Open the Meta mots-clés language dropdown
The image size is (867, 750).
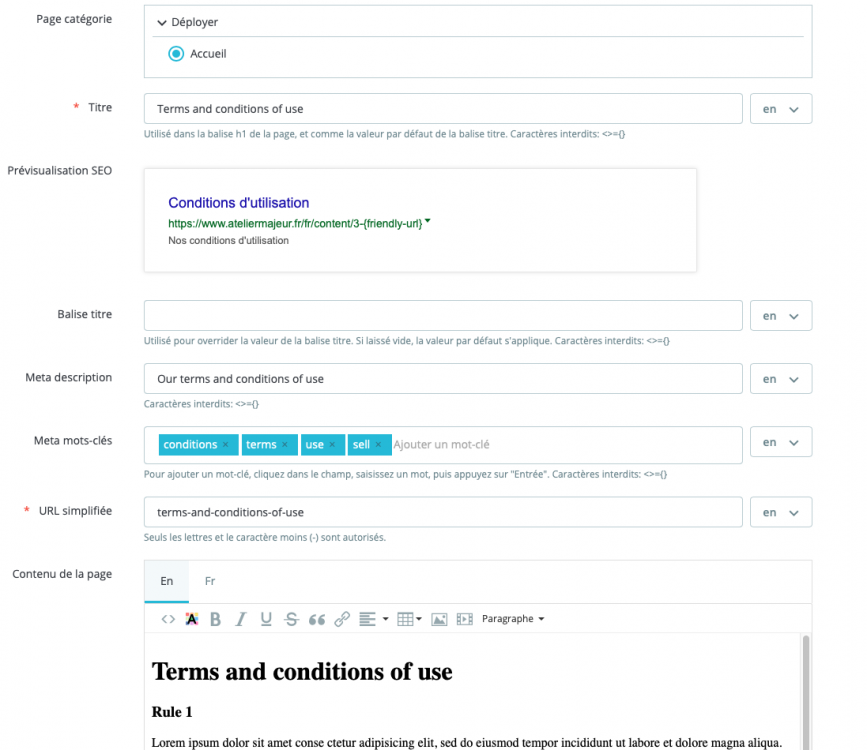tap(781, 442)
